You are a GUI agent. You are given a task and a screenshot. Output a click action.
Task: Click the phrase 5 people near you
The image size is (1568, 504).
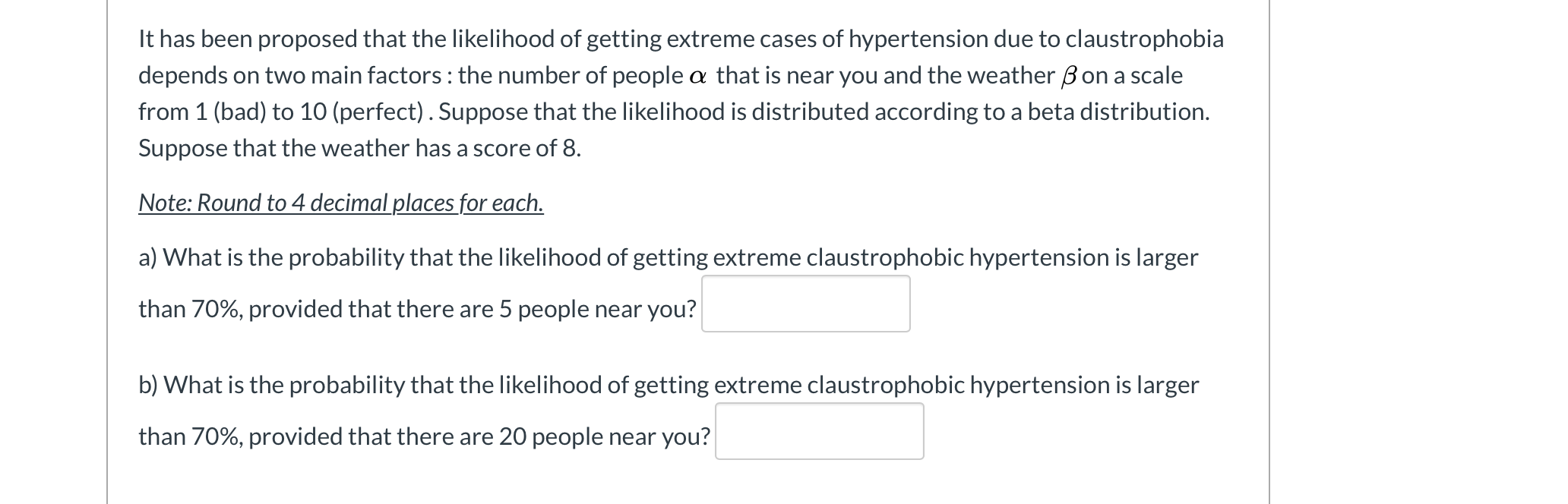tap(600, 309)
